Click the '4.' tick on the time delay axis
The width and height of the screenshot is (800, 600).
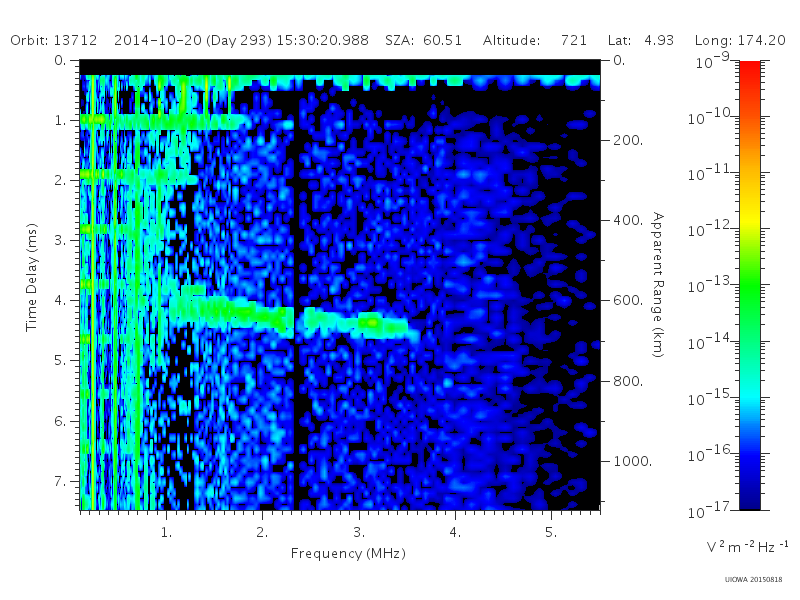[x=60, y=301]
